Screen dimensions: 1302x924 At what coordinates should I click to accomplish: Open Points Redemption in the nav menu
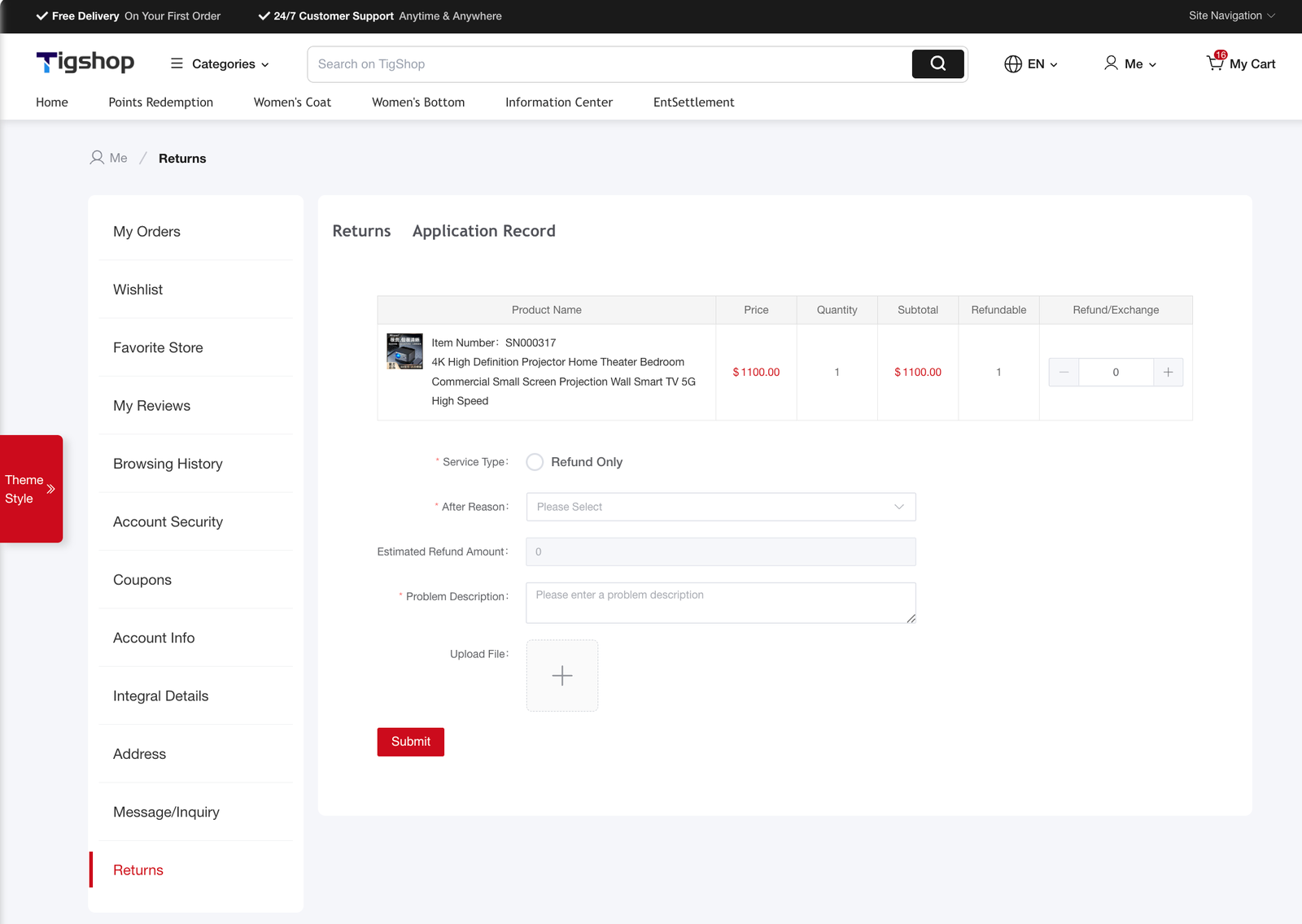pos(160,102)
